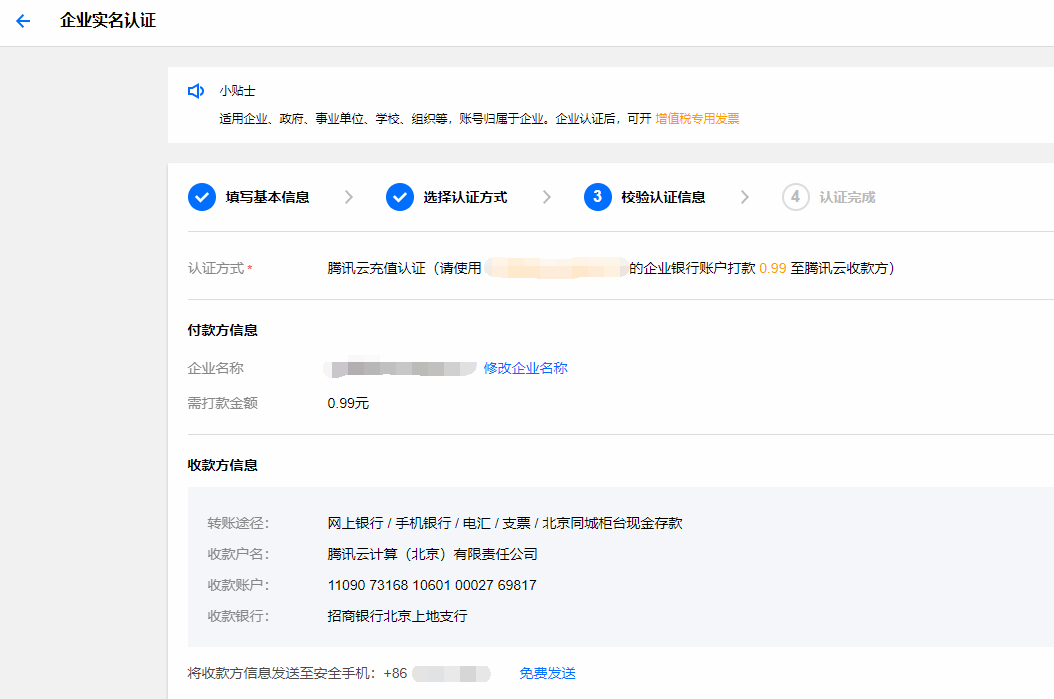The height and width of the screenshot is (699, 1054).
Task: Click chevron after 选择认证方式
Action: click(546, 197)
